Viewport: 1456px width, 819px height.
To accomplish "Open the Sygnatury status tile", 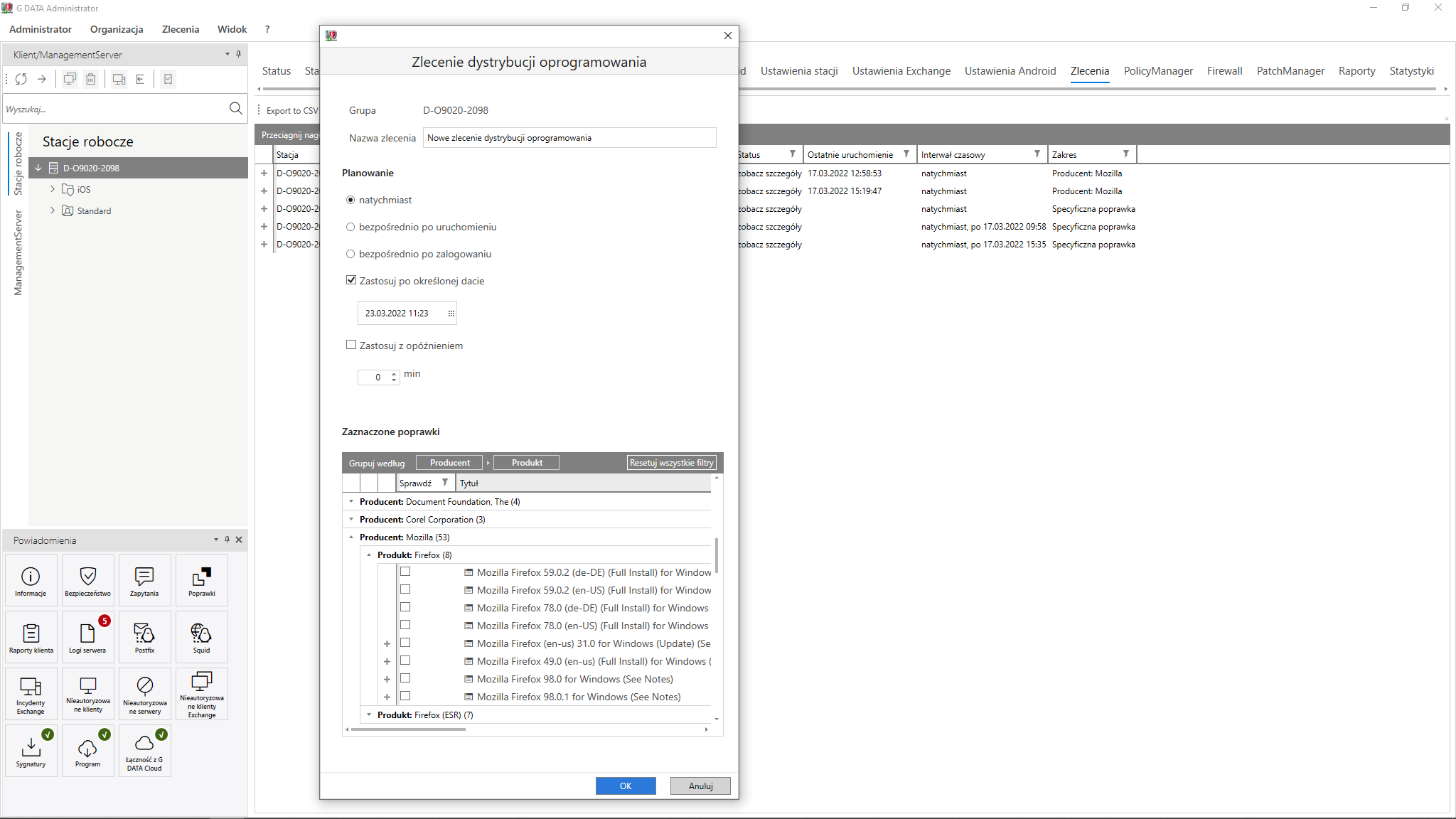I will pyautogui.click(x=31, y=751).
